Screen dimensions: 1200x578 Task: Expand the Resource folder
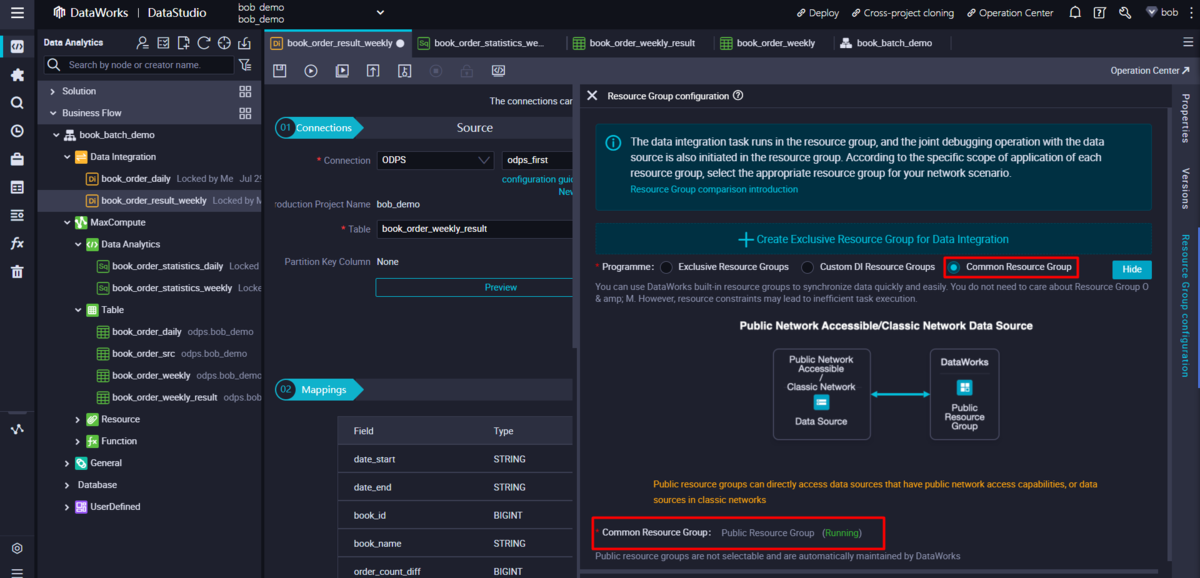78,419
